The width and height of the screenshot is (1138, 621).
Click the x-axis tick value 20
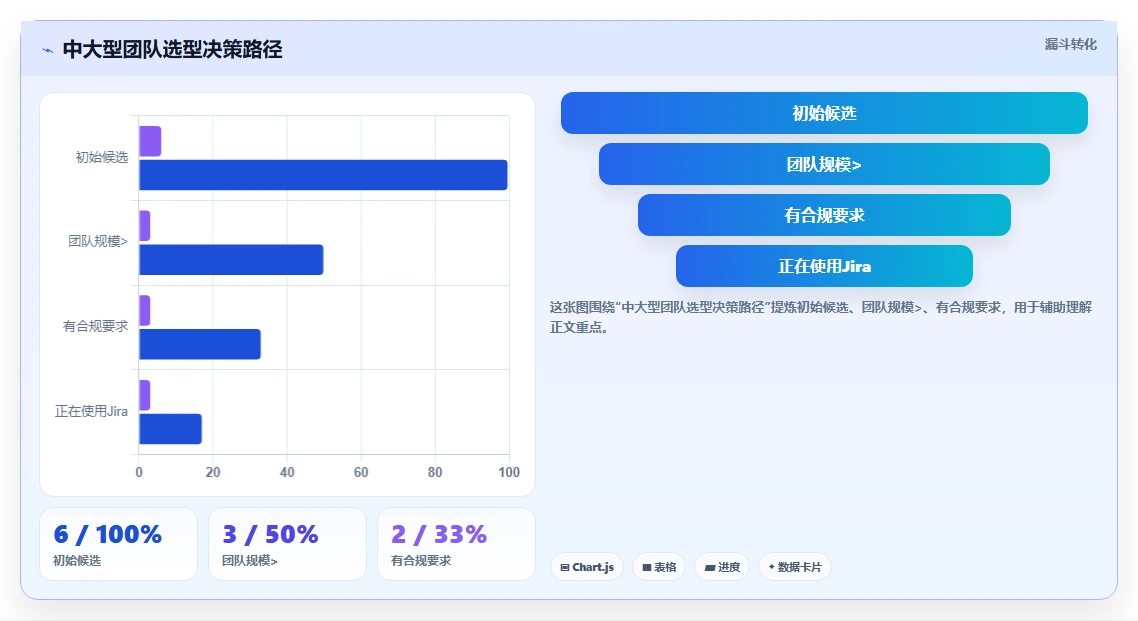point(213,472)
